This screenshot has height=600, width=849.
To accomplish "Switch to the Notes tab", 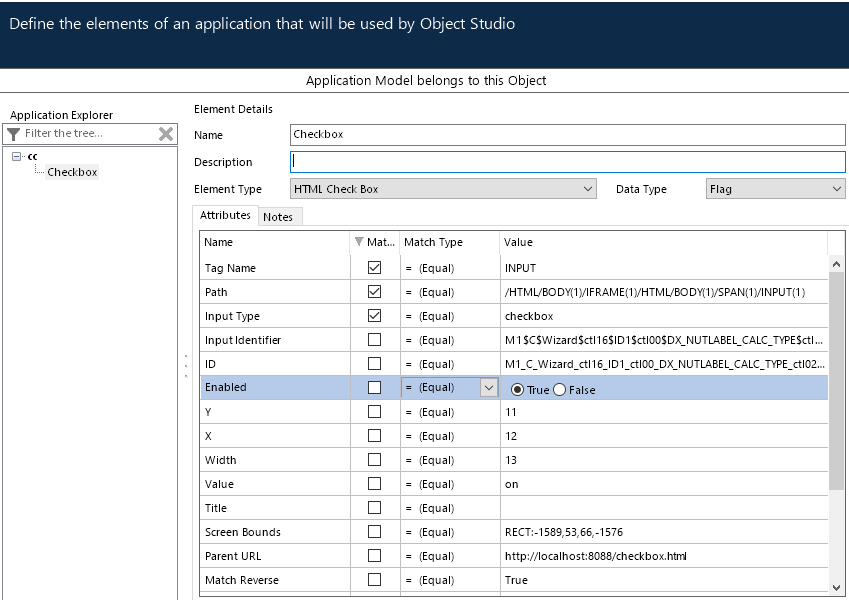I will [x=278, y=217].
